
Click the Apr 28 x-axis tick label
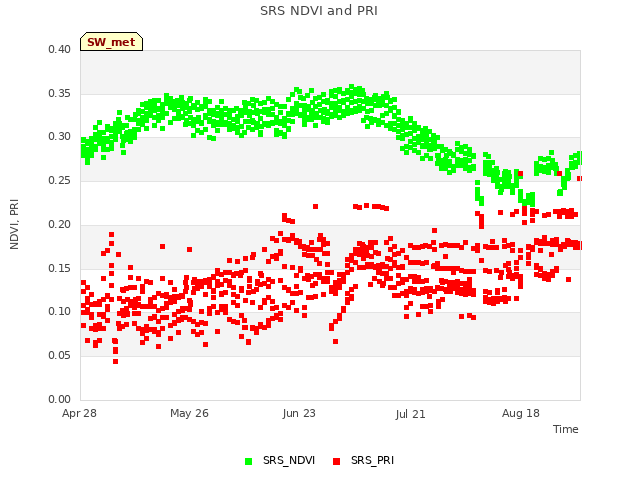coord(79,413)
